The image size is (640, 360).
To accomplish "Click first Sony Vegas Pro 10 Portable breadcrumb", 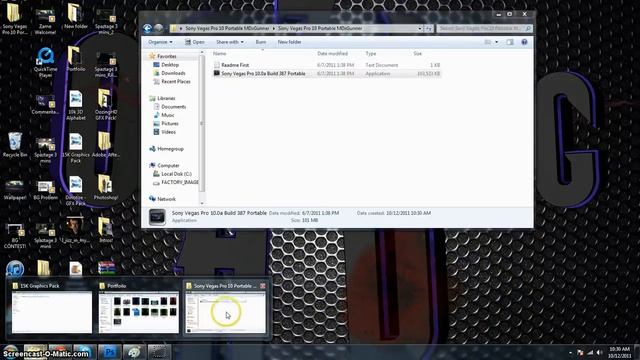I will (227, 29).
